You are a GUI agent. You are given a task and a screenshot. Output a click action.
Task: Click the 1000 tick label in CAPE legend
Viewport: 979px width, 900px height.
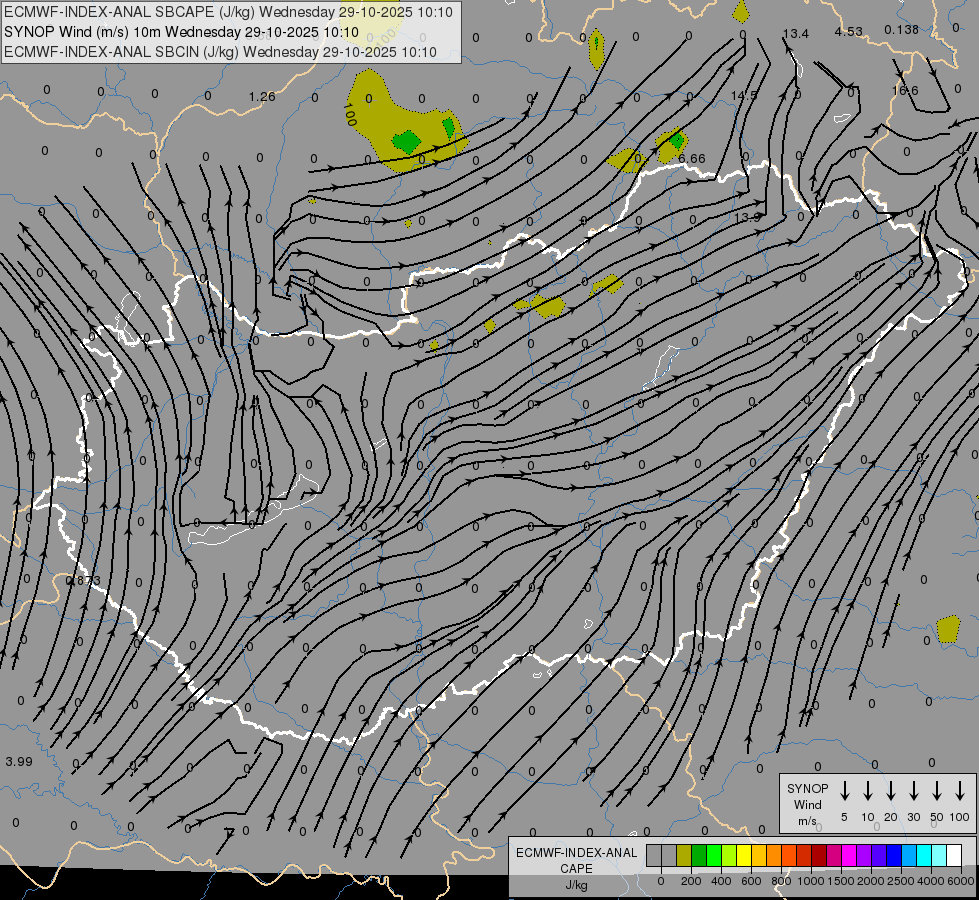(810, 881)
